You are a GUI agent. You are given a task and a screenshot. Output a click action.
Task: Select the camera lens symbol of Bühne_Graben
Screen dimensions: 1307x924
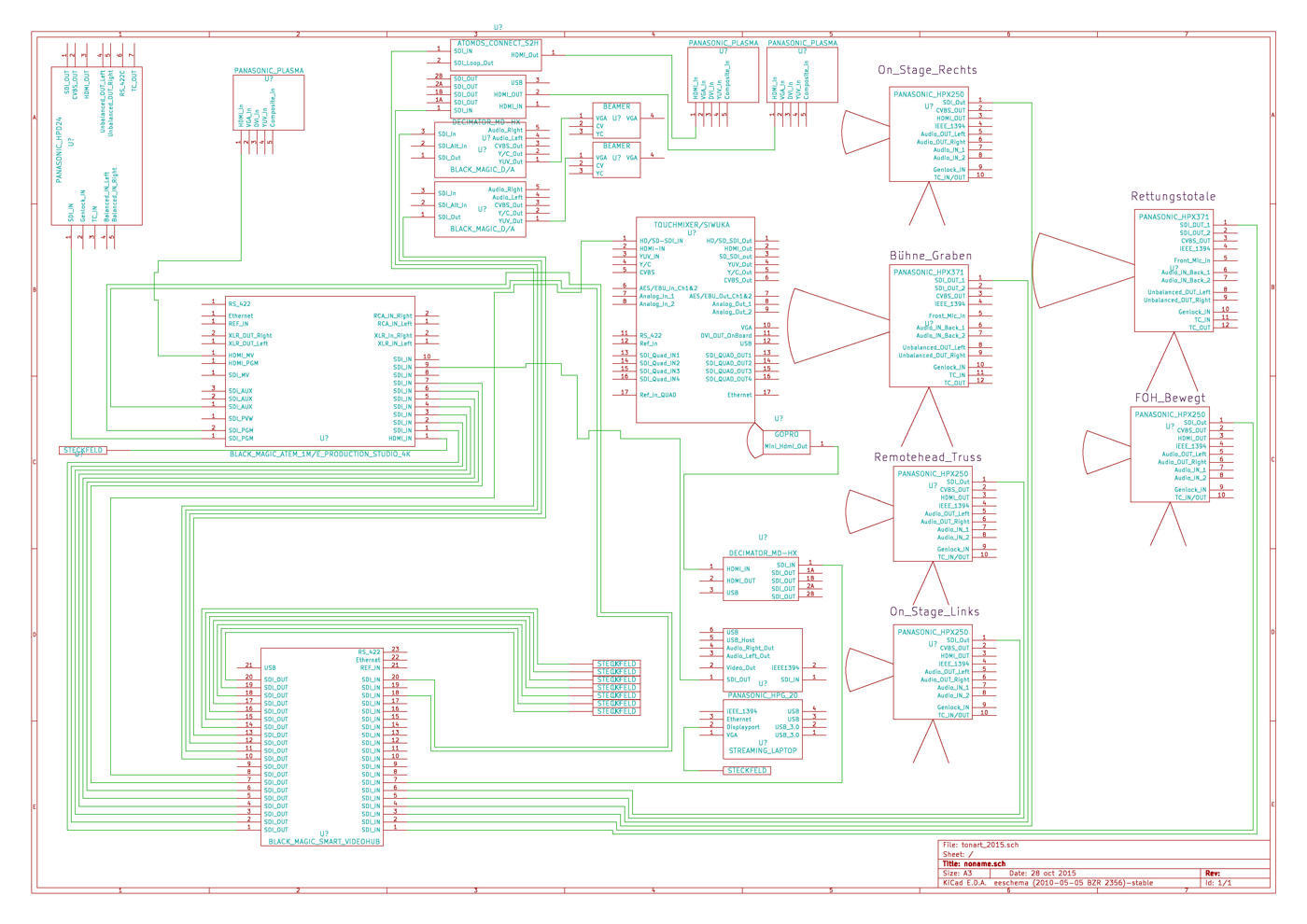838,326
